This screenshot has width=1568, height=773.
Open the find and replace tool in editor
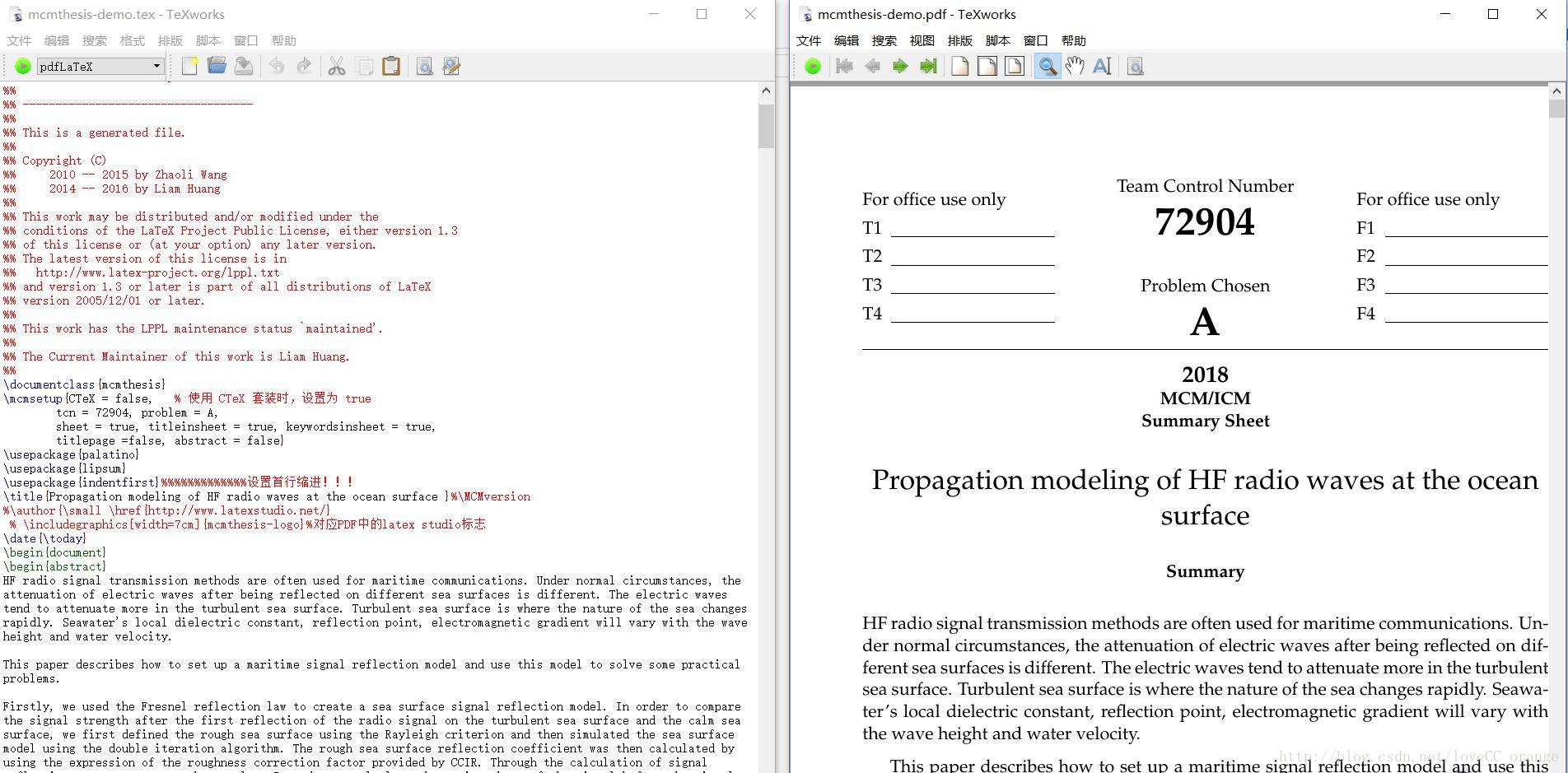point(451,67)
